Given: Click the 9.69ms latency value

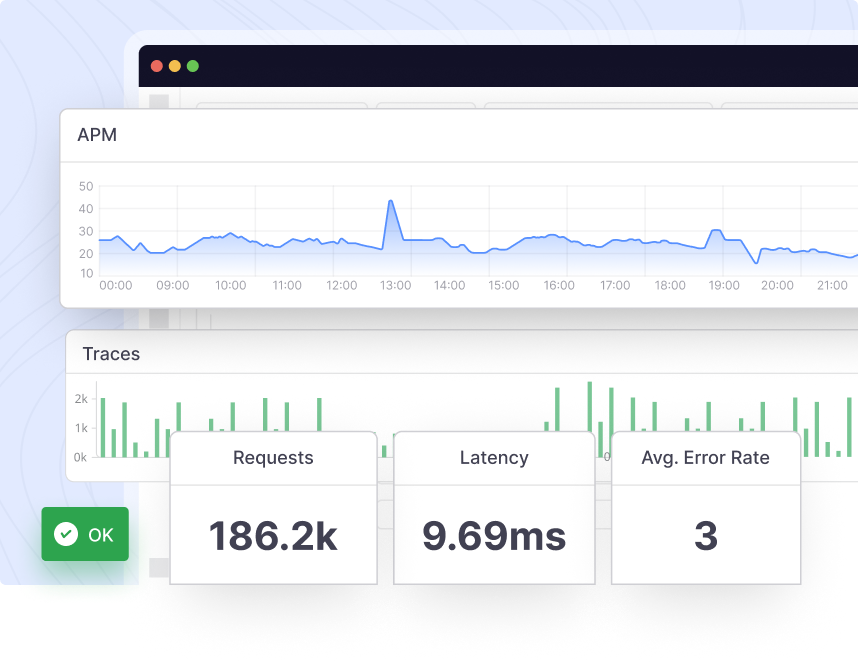Looking at the screenshot, I should click(x=494, y=536).
